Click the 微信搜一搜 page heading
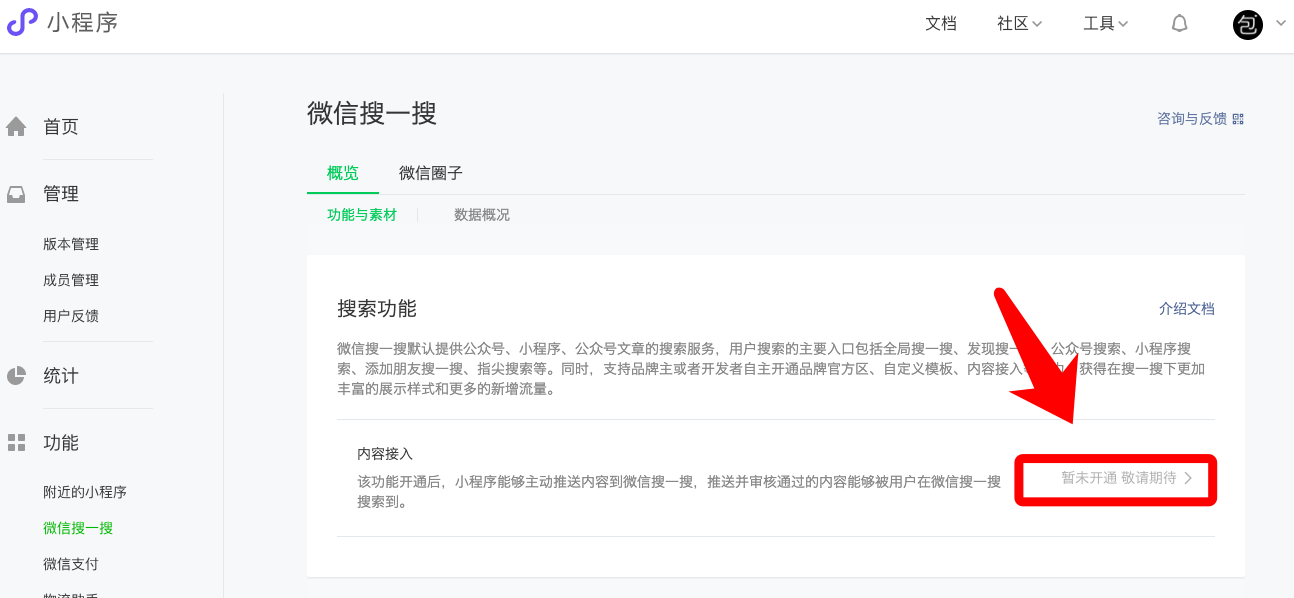The image size is (1294, 598). click(372, 113)
